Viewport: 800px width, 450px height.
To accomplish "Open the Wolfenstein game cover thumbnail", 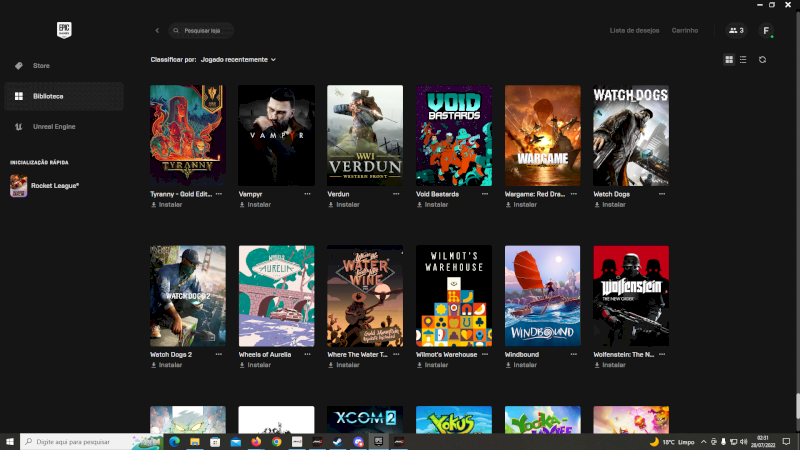I will pos(631,296).
